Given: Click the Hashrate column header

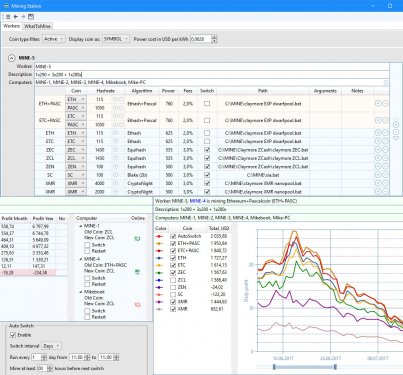Looking at the screenshot, I should [x=105, y=91].
